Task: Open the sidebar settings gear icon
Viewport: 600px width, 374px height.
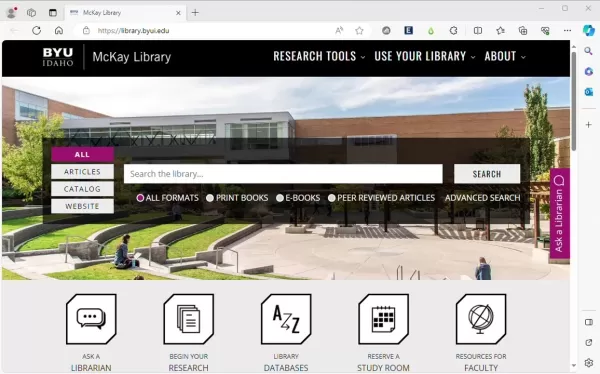Action: tap(589, 362)
